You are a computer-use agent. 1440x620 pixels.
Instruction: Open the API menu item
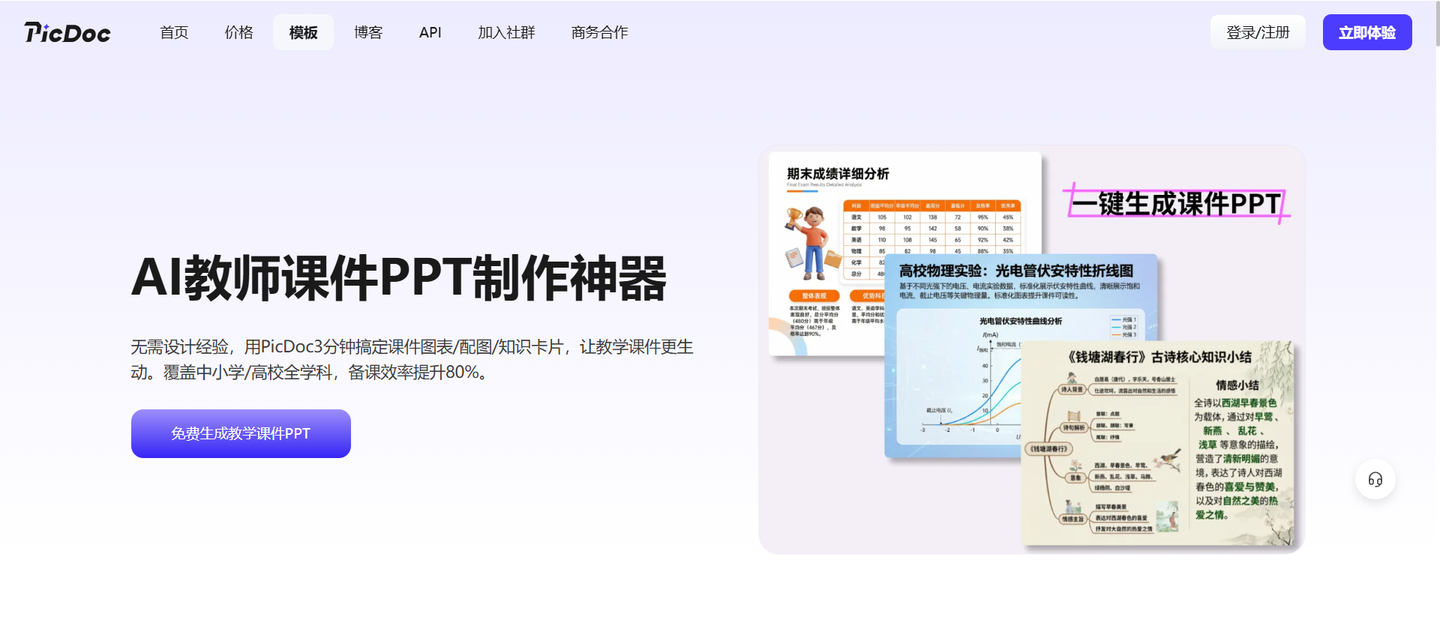coord(430,32)
